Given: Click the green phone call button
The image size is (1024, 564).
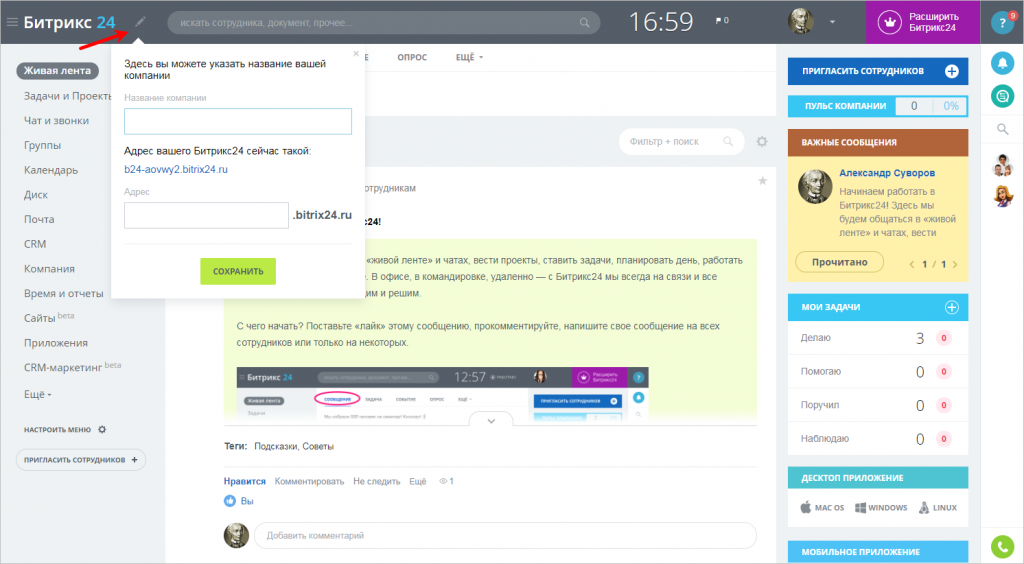Looking at the screenshot, I should [1001, 546].
